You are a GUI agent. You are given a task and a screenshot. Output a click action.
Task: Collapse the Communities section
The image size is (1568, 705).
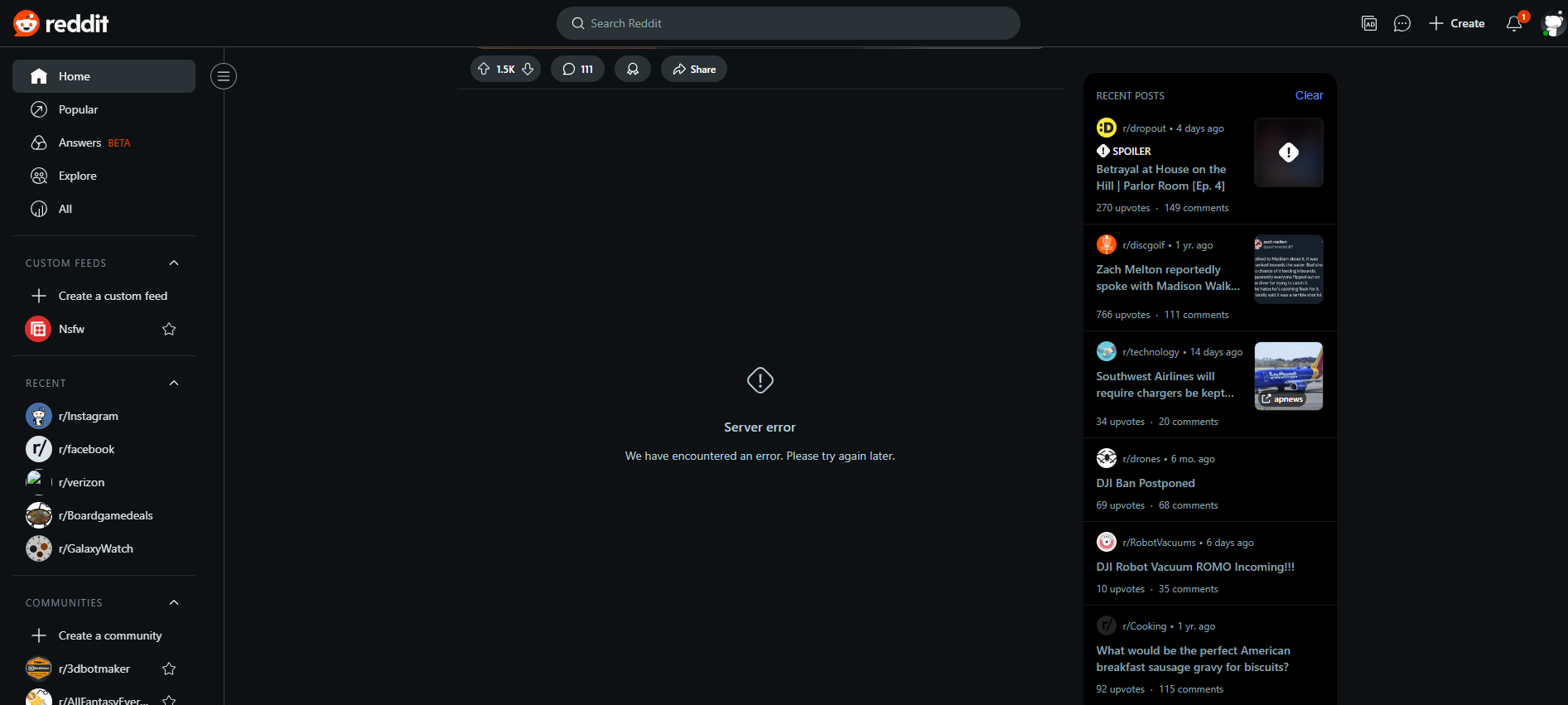(x=174, y=602)
